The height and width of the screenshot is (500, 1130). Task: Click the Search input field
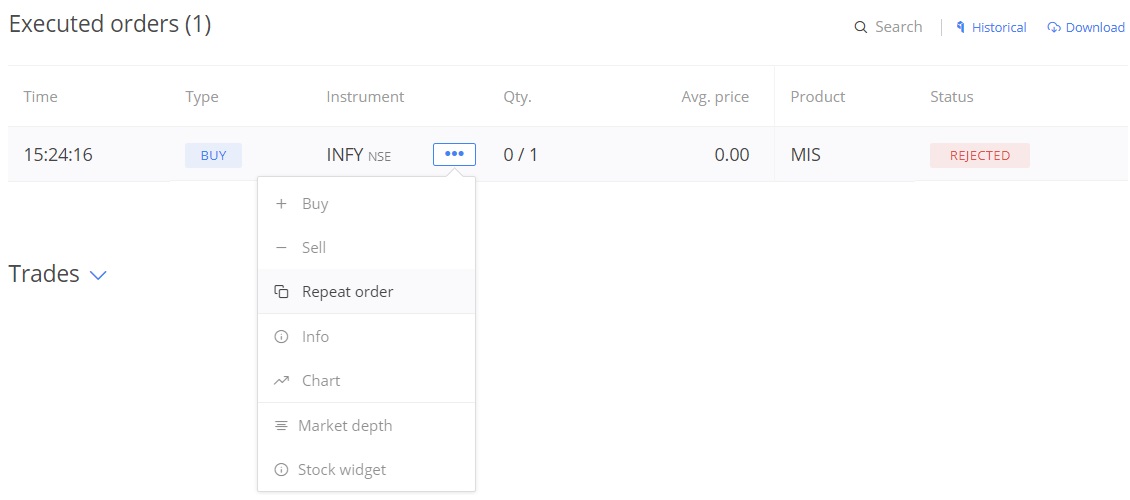click(x=888, y=27)
